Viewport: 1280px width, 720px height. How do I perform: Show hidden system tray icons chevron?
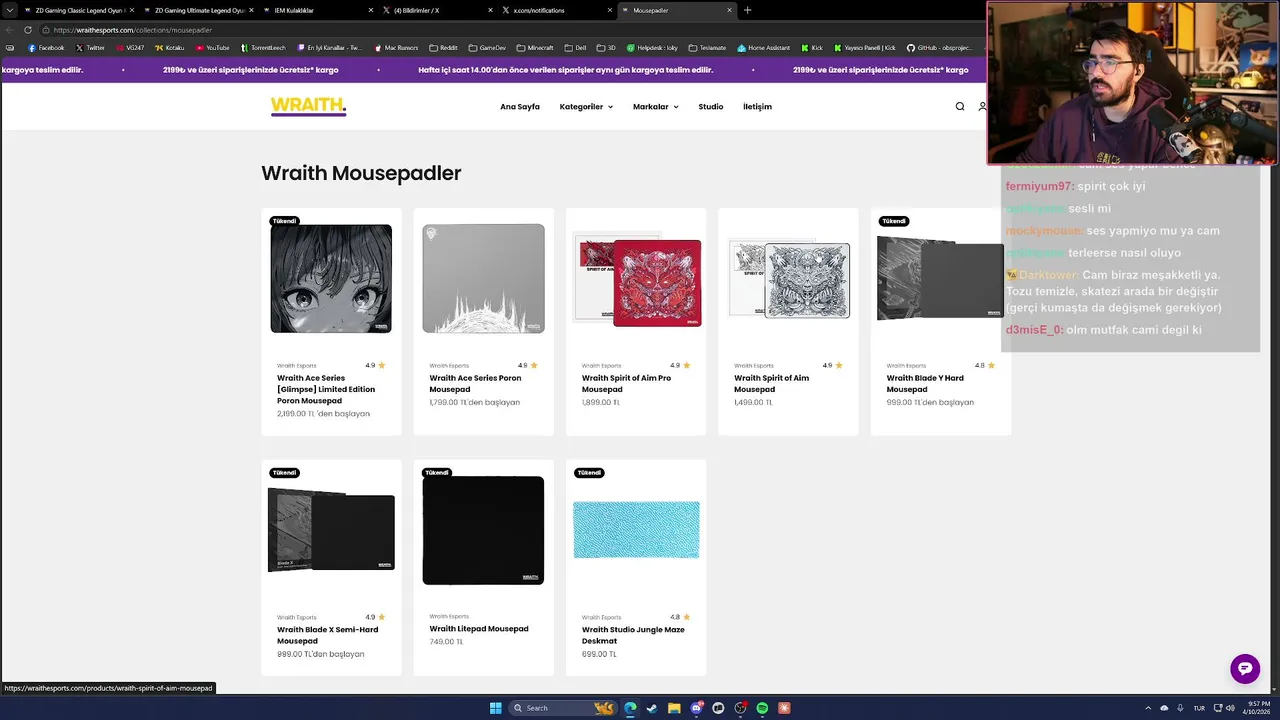pyautogui.click(x=1149, y=708)
